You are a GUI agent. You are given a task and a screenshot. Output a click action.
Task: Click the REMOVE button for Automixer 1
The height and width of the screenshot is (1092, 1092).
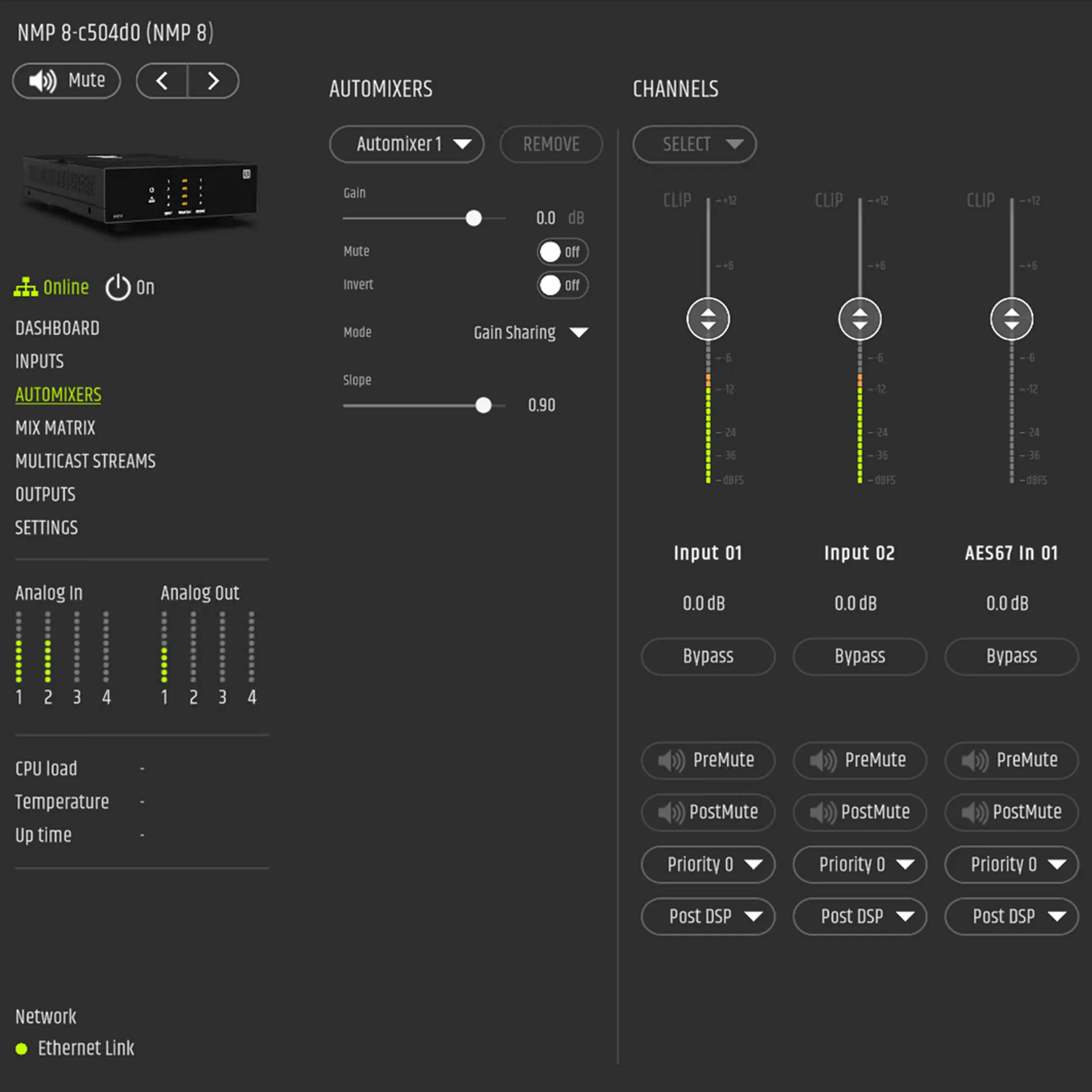551,145
